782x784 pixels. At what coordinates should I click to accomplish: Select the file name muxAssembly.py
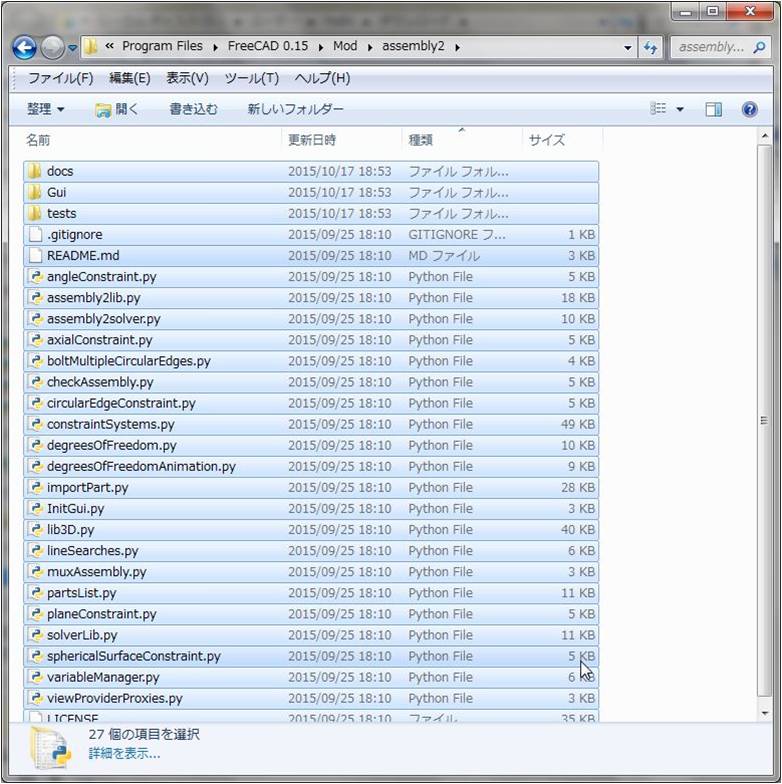pos(96,572)
